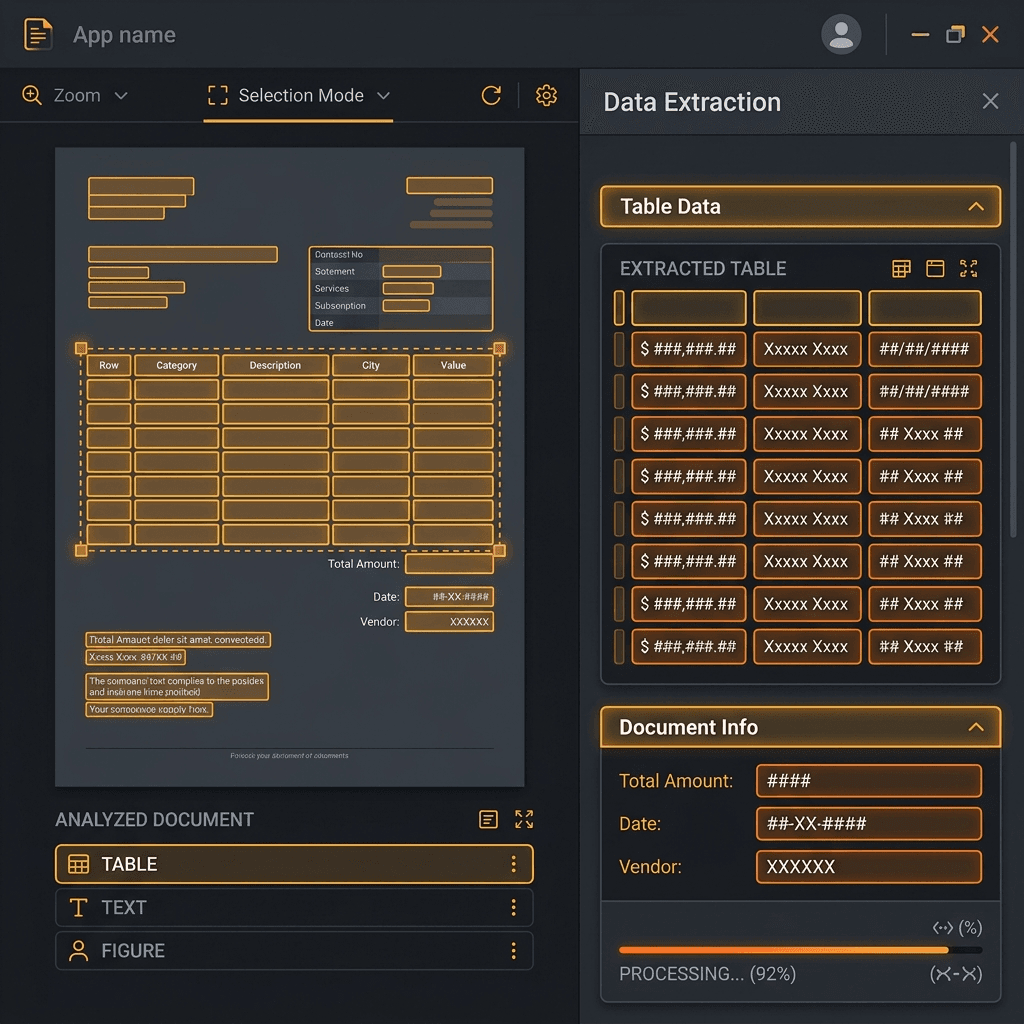Click the Zoom magnifier icon
This screenshot has height=1024, width=1024.
(x=32, y=95)
